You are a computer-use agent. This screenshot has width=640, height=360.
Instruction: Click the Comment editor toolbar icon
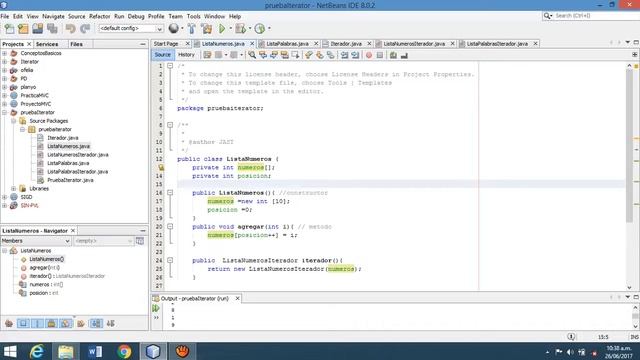tap(393, 55)
